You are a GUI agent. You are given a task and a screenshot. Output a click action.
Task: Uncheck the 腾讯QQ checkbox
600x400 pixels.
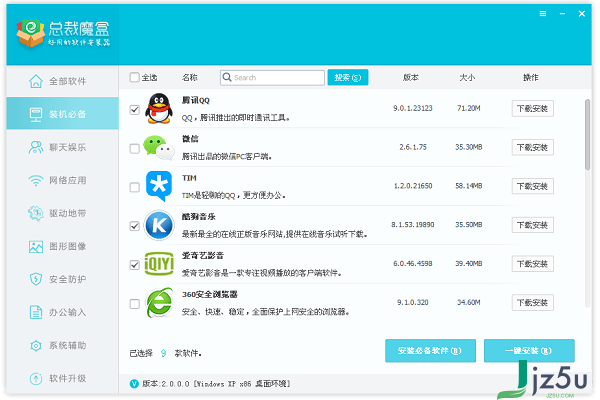pyautogui.click(x=134, y=110)
